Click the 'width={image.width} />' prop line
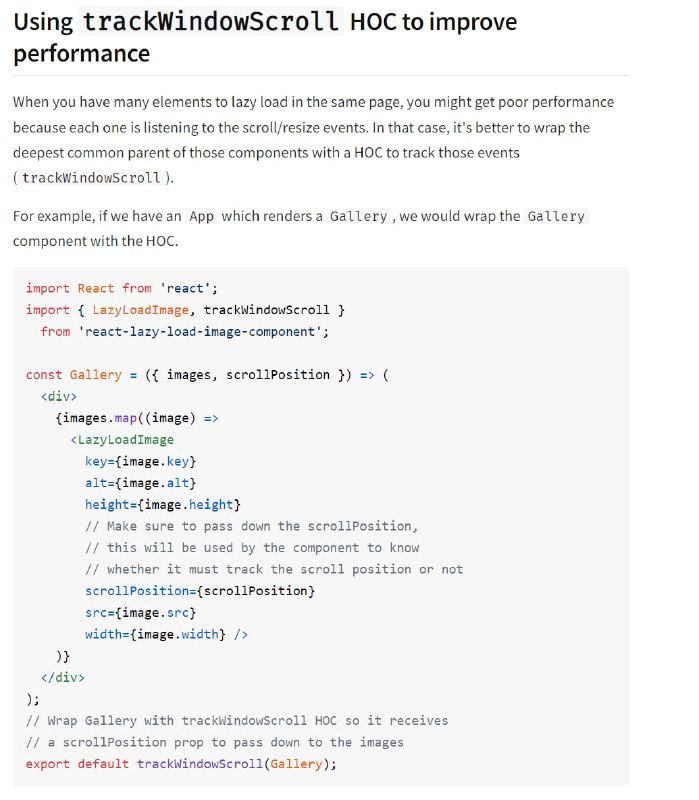Image resolution: width=699 pixels, height=800 pixels. pos(166,634)
